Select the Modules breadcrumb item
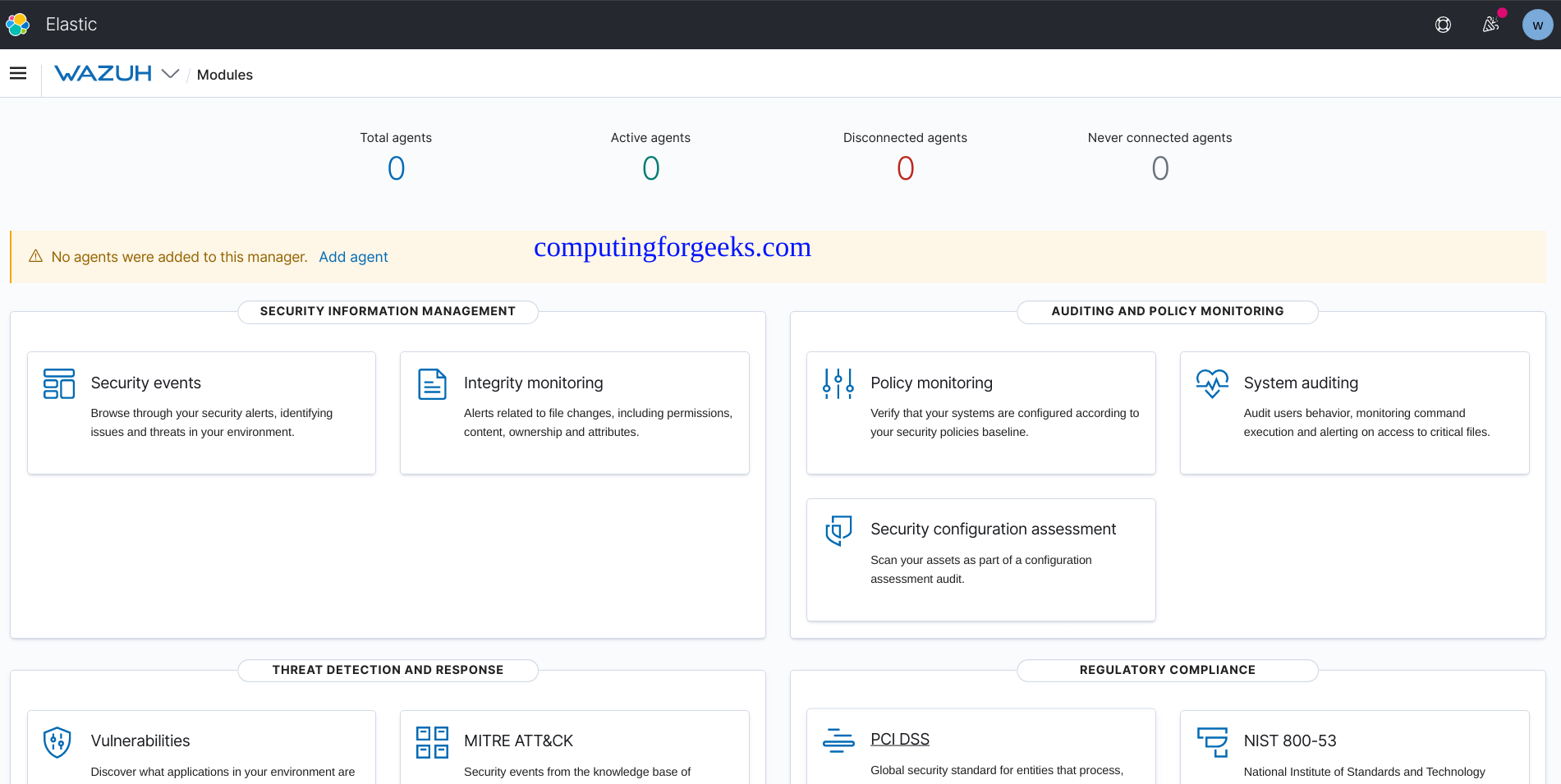1561x784 pixels. pyautogui.click(x=224, y=74)
